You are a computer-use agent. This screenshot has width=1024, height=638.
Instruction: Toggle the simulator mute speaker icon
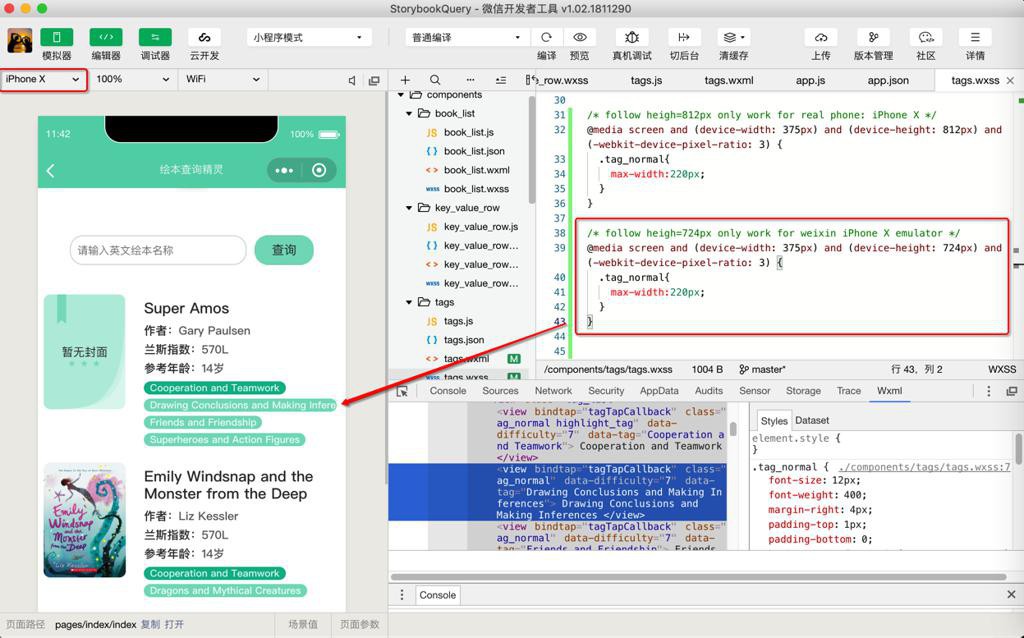(x=352, y=80)
